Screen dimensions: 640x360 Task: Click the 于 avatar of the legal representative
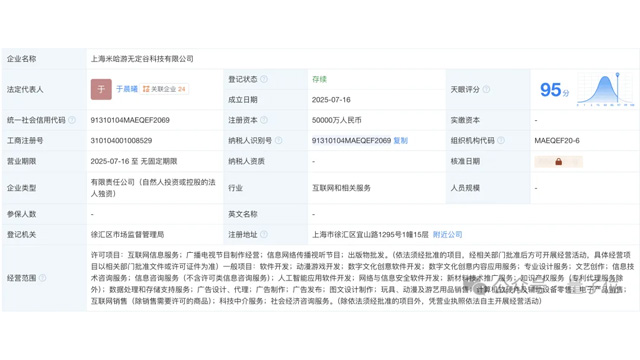point(101,89)
